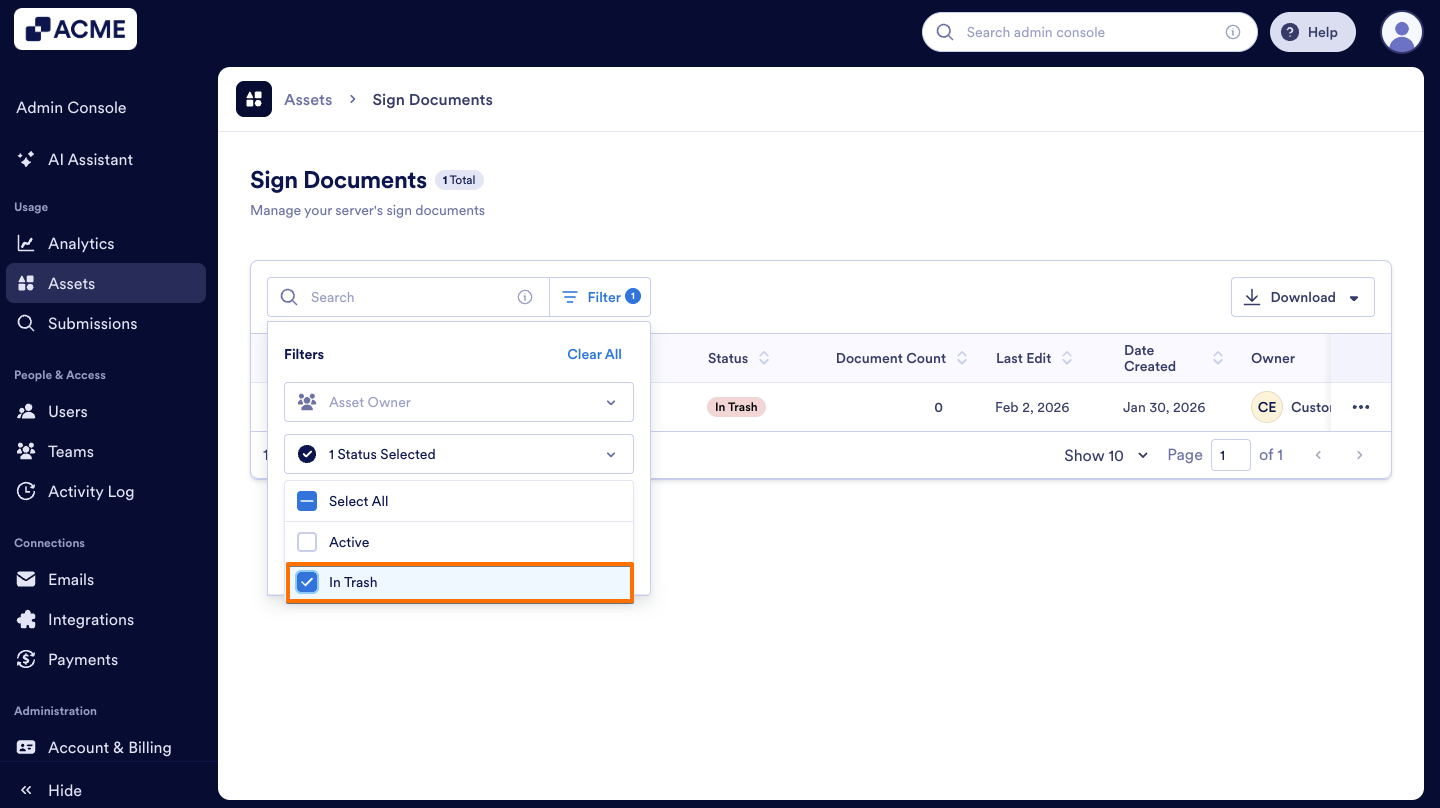Toggle the In Trash status checkbox

pos(307,581)
